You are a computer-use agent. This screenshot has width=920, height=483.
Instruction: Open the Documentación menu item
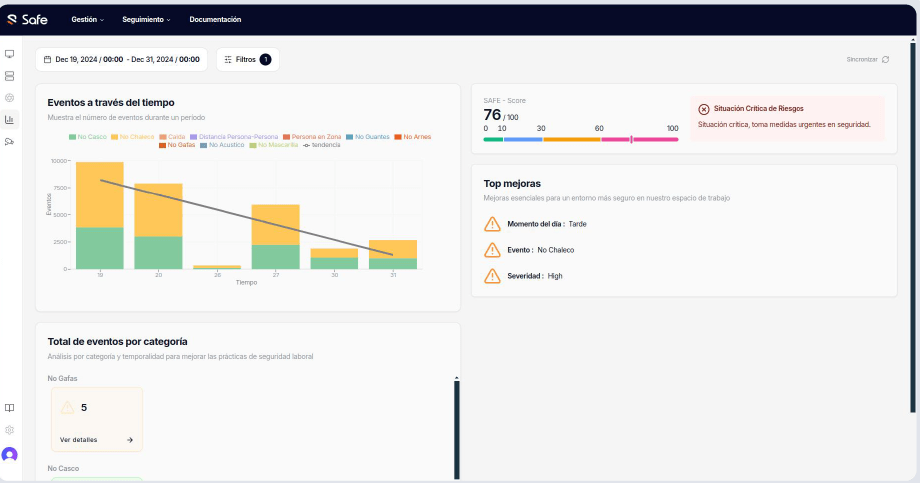[x=215, y=19]
